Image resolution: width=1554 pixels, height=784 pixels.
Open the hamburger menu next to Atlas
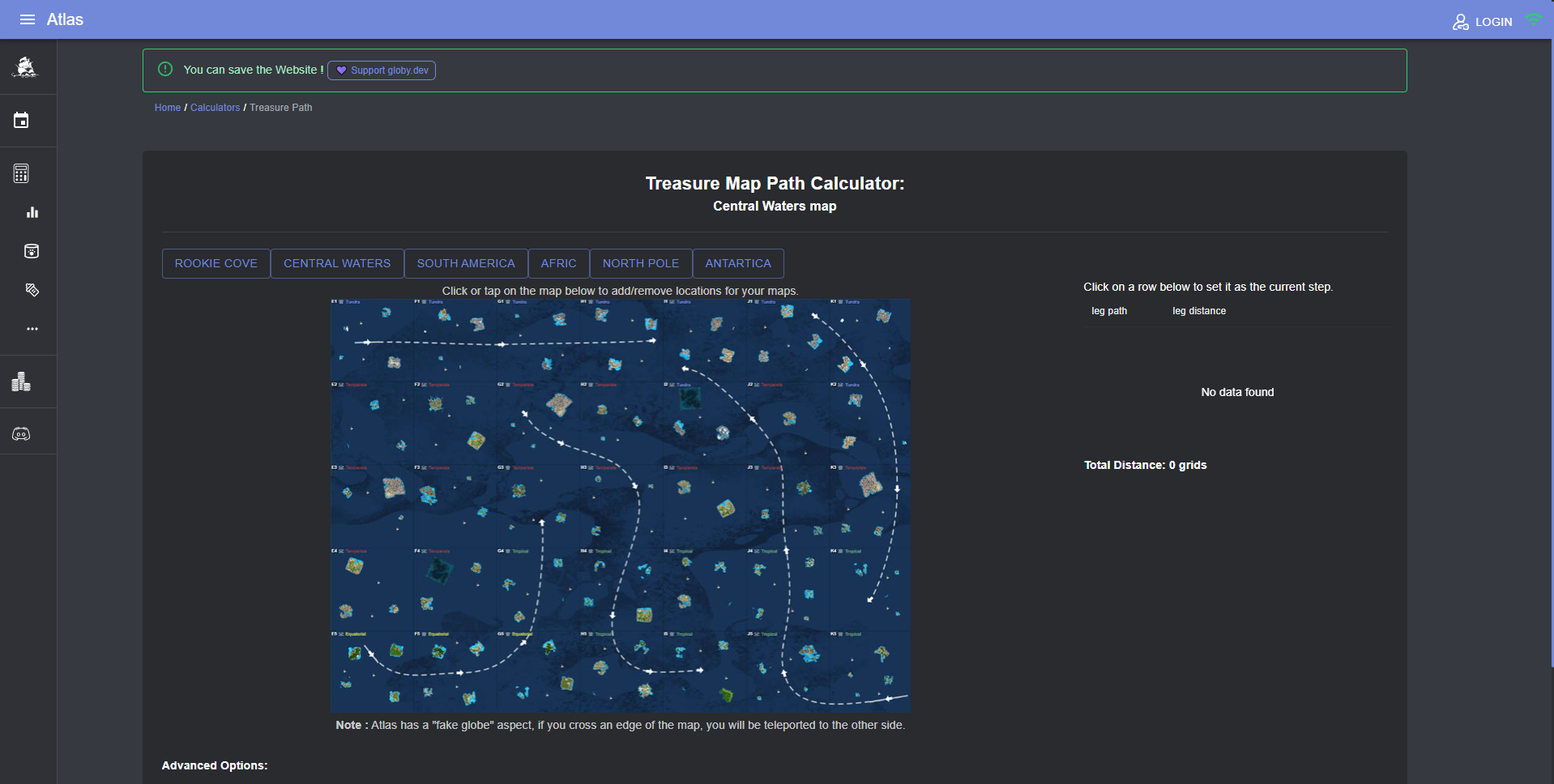pyautogui.click(x=28, y=19)
